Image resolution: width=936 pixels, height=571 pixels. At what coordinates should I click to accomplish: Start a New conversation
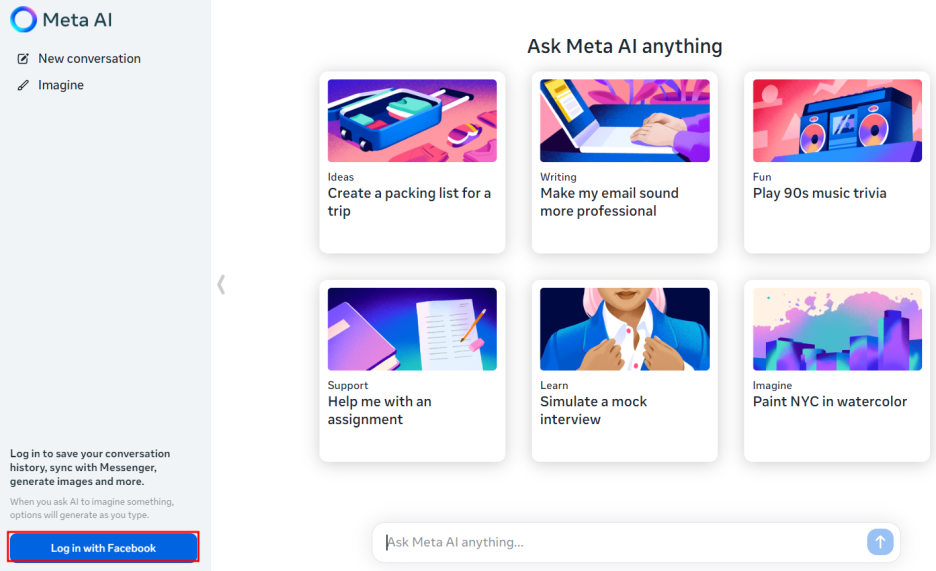pyautogui.click(x=90, y=58)
